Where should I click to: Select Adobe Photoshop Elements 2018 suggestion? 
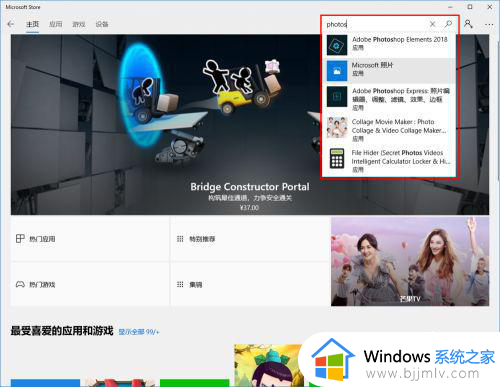[x=389, y=45]
